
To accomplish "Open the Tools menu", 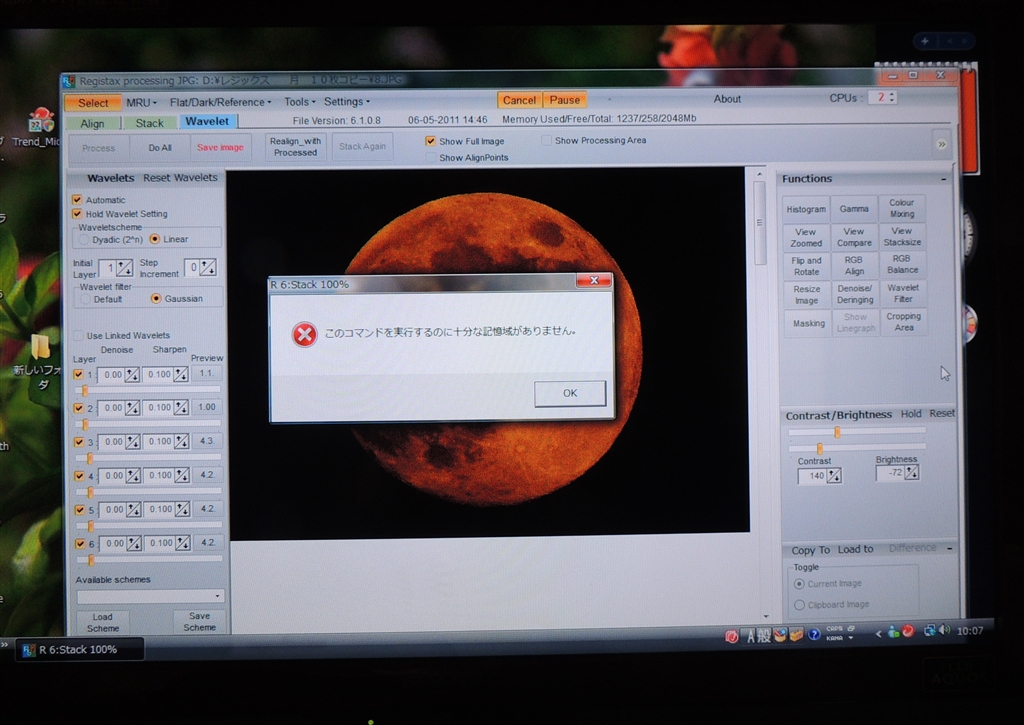I will point(299,102).
